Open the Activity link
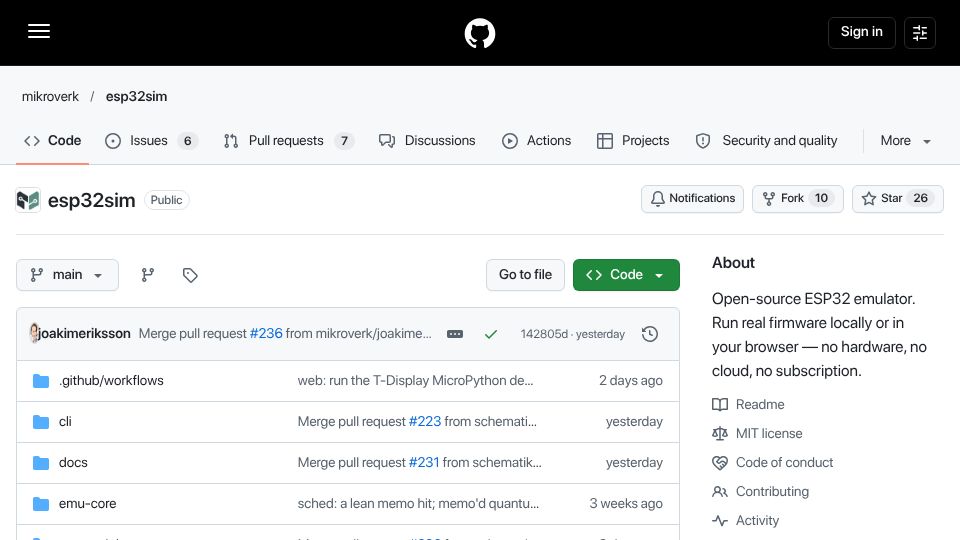960x540 pixels. pos(757,521)
